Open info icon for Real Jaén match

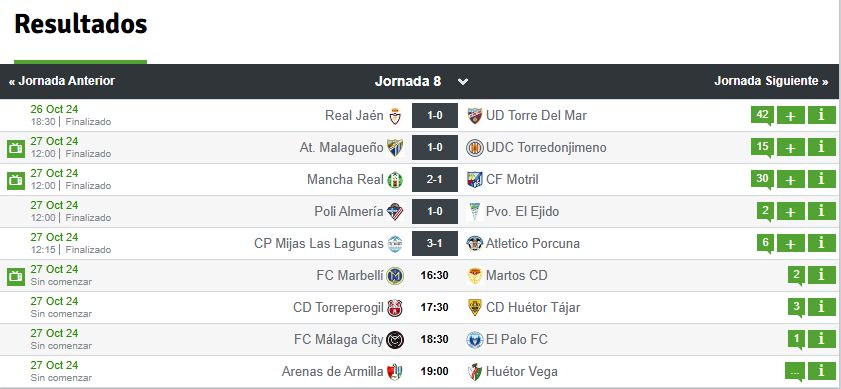click(x=821, y=115)
